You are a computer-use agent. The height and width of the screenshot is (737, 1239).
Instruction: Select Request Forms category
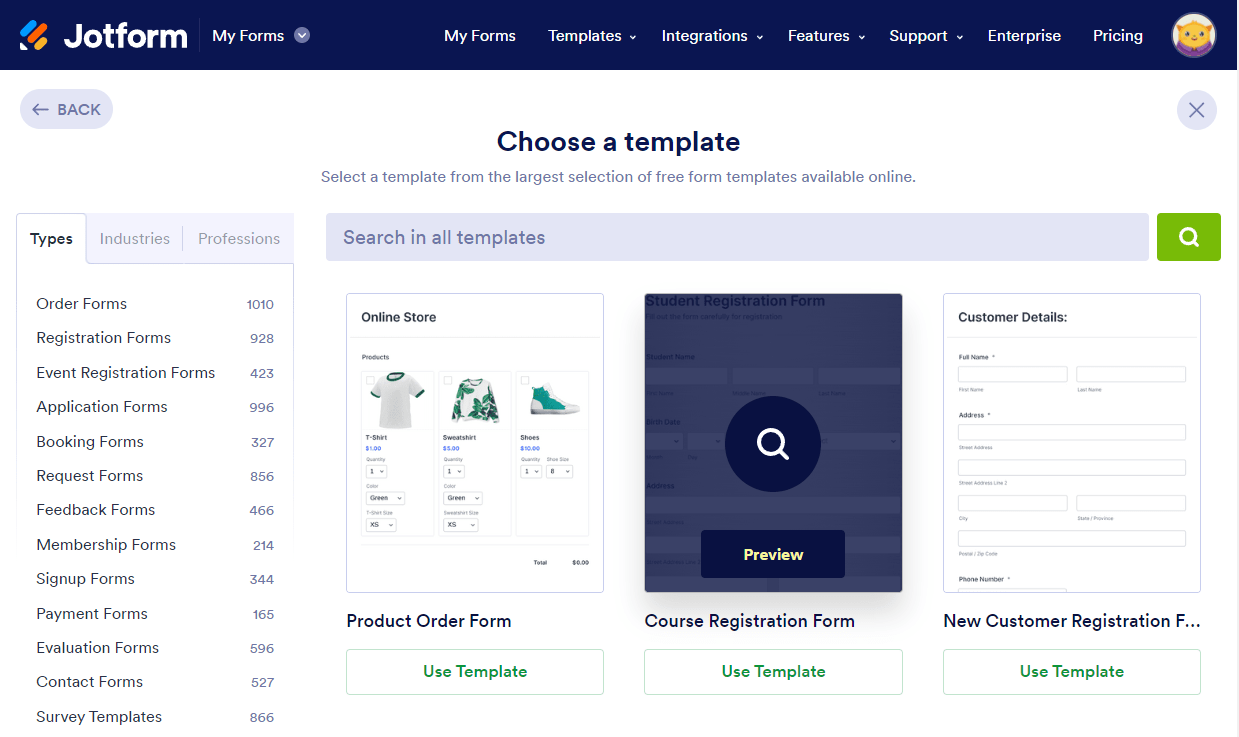click(155, 476)
